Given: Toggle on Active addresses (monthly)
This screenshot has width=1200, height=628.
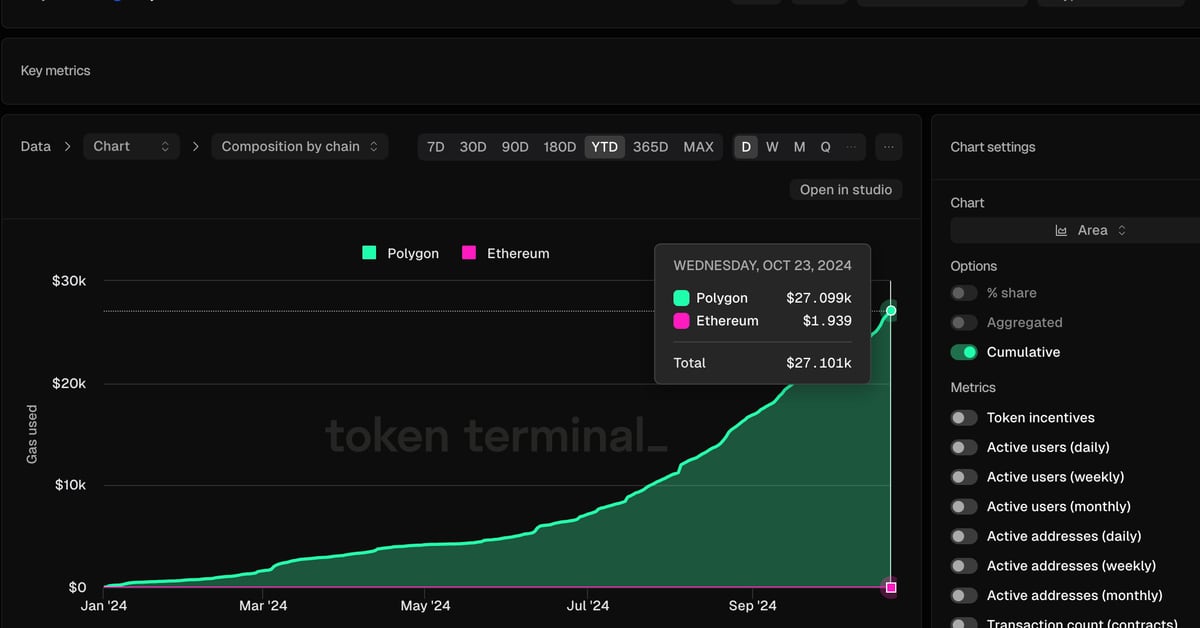Looking at the screenshot, I should click(x=964, y=595).
